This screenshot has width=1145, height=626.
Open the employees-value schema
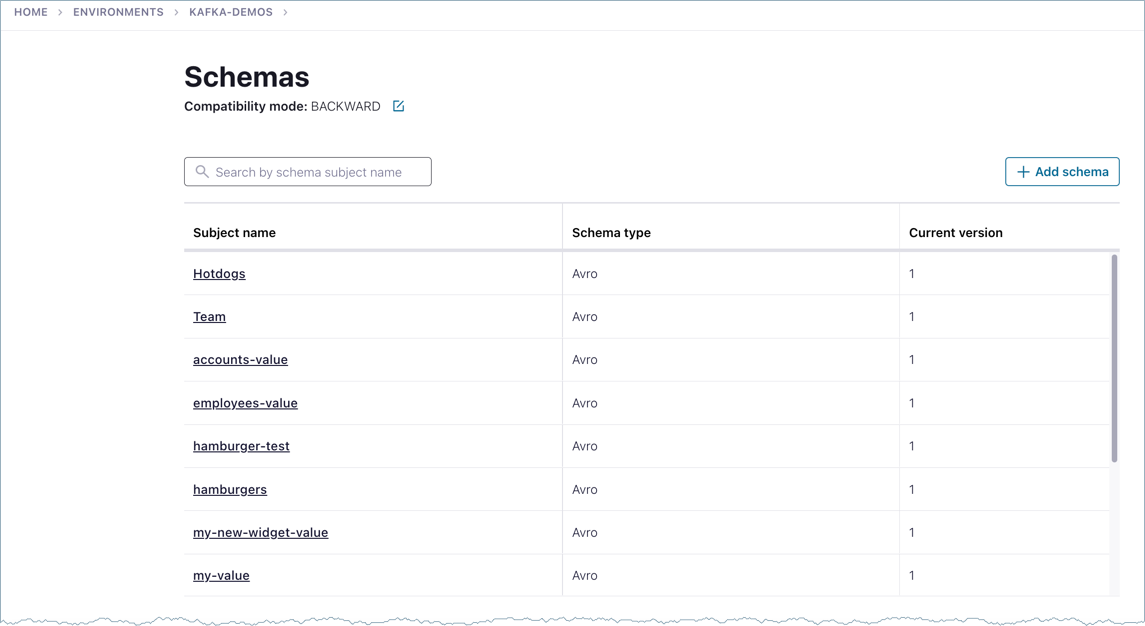click(x=245, y=402)
